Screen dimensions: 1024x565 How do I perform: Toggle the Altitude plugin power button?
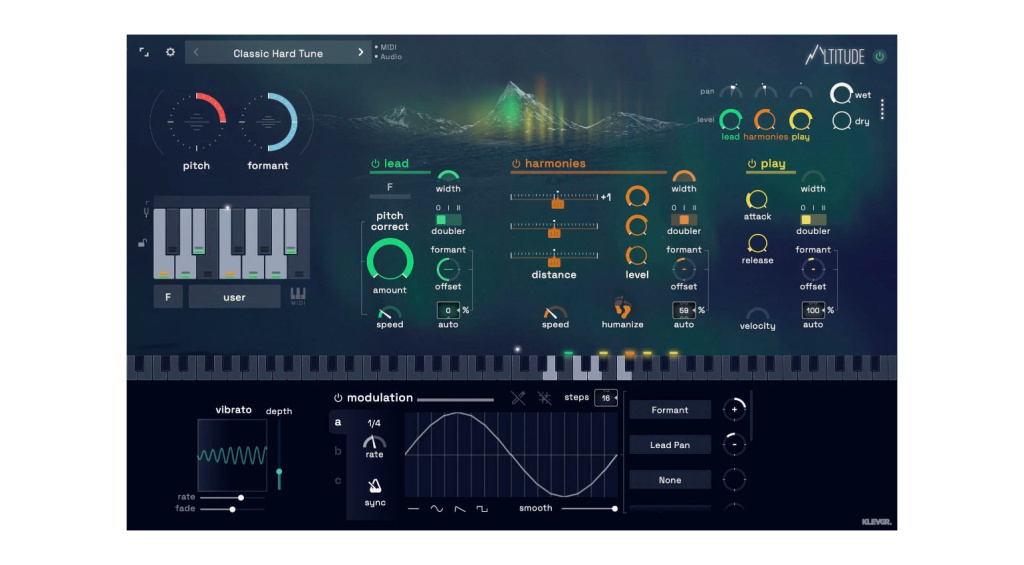coord(880,56)
